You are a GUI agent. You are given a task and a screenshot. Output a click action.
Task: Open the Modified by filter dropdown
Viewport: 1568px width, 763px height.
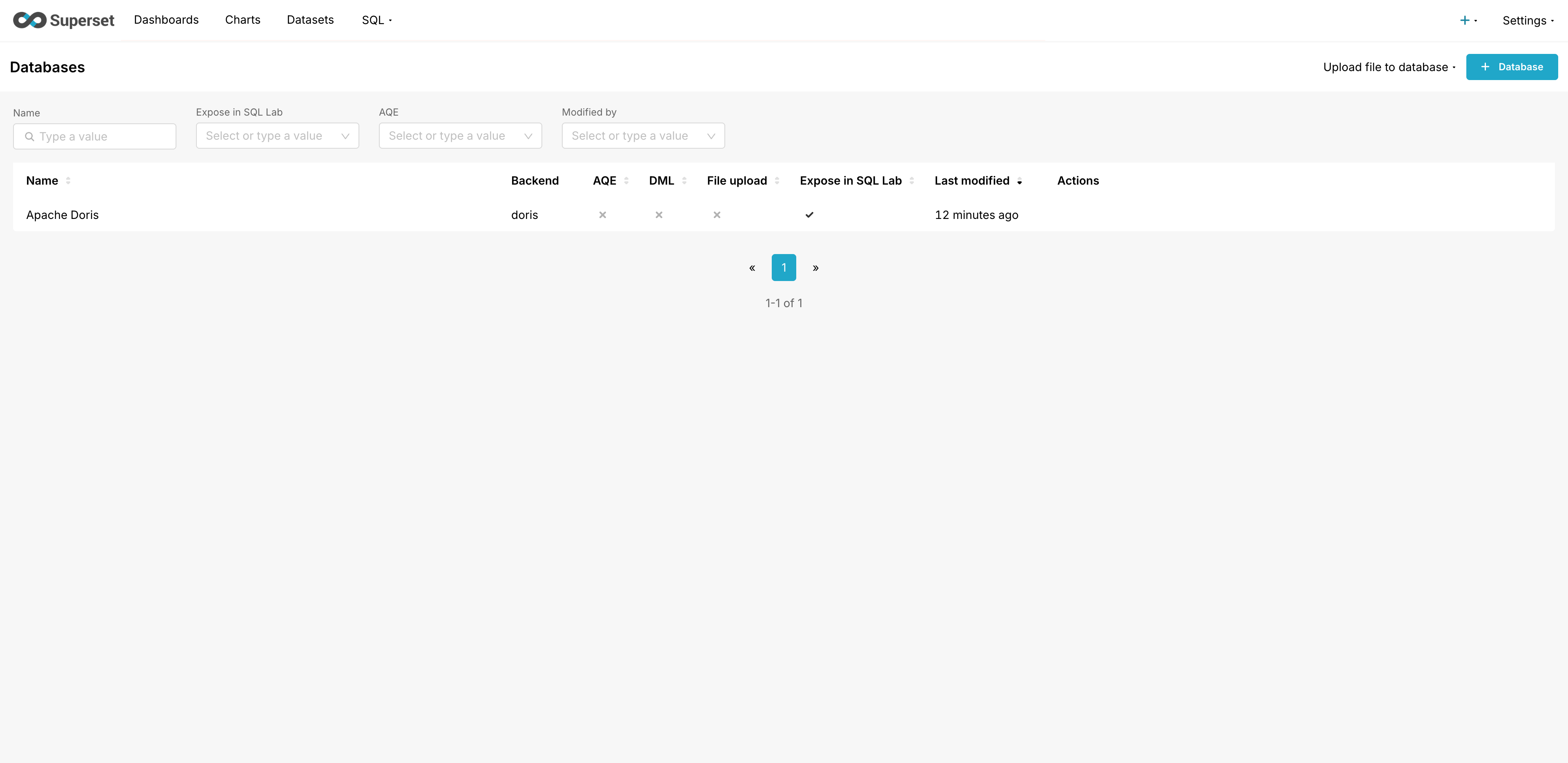[643, 136]
